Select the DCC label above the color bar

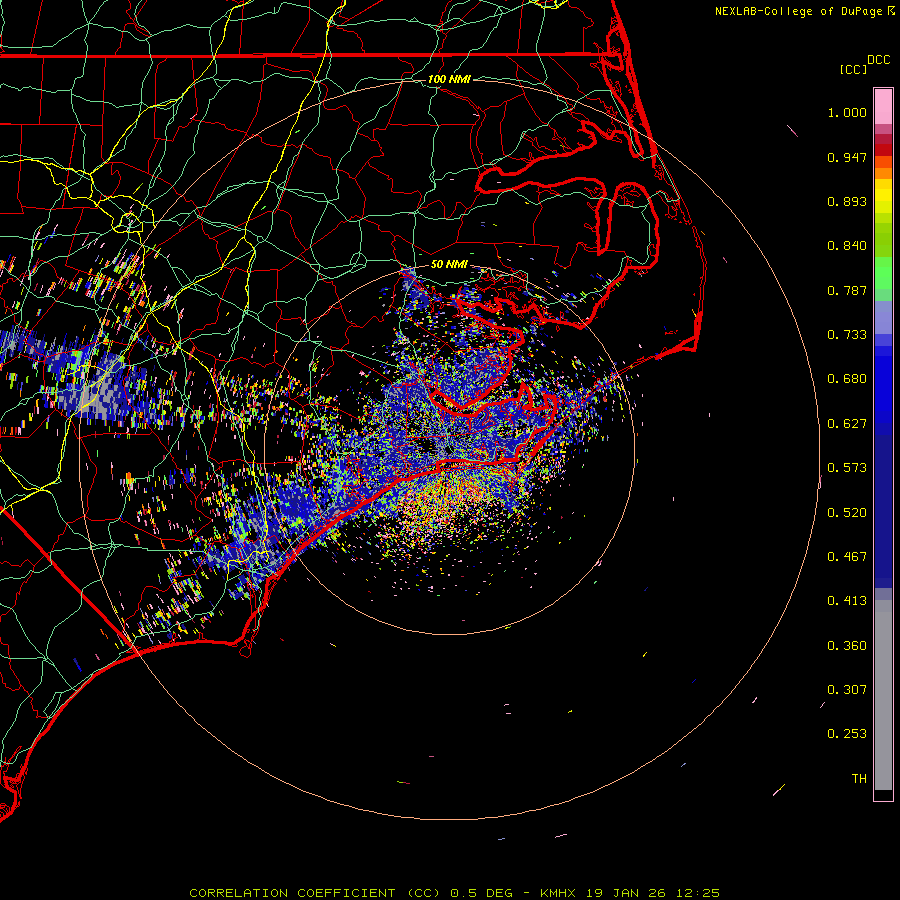878,60
